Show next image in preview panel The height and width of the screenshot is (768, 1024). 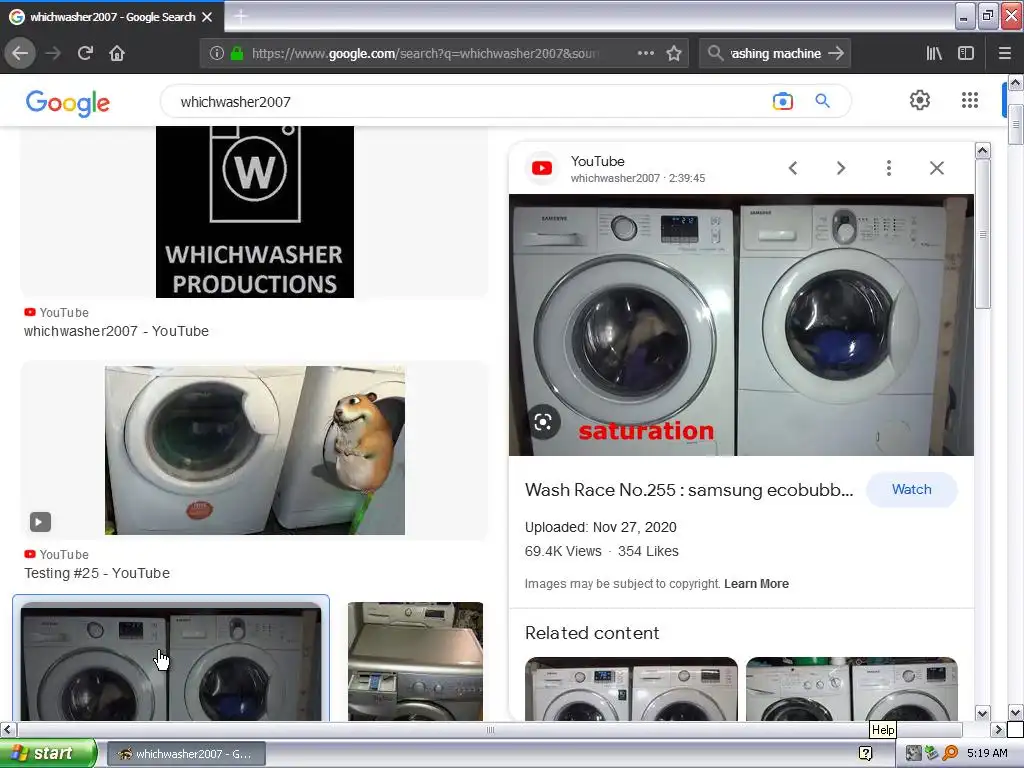coord(841,168)
